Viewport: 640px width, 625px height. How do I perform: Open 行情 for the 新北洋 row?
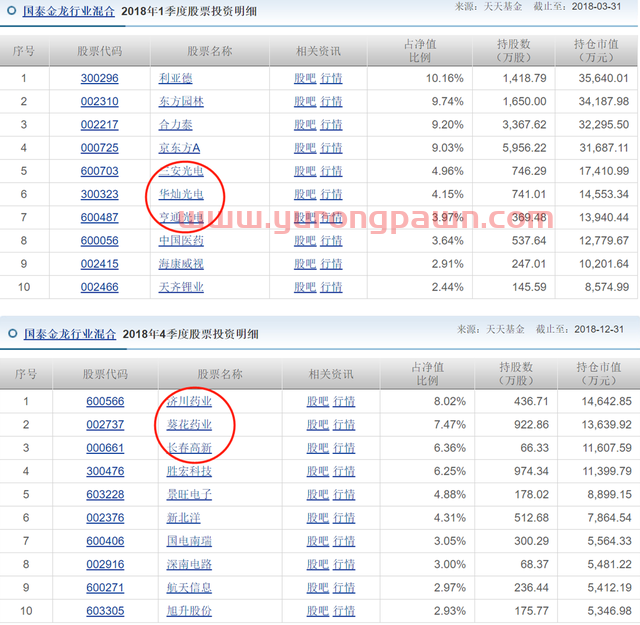click(x=344, y=518)
